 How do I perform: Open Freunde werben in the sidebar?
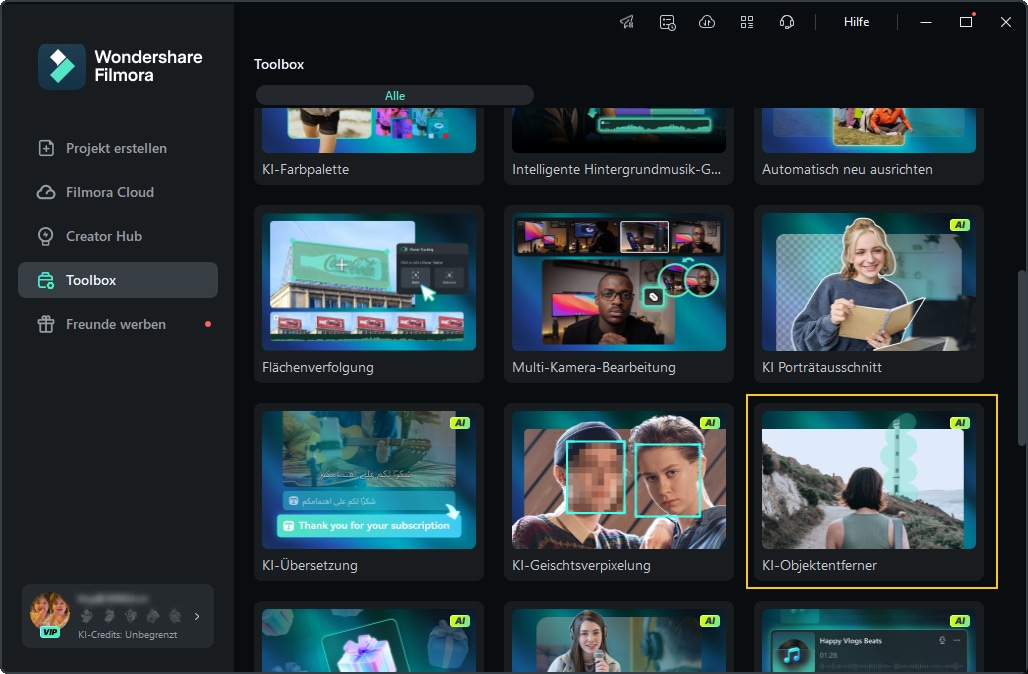coord(118,324)
